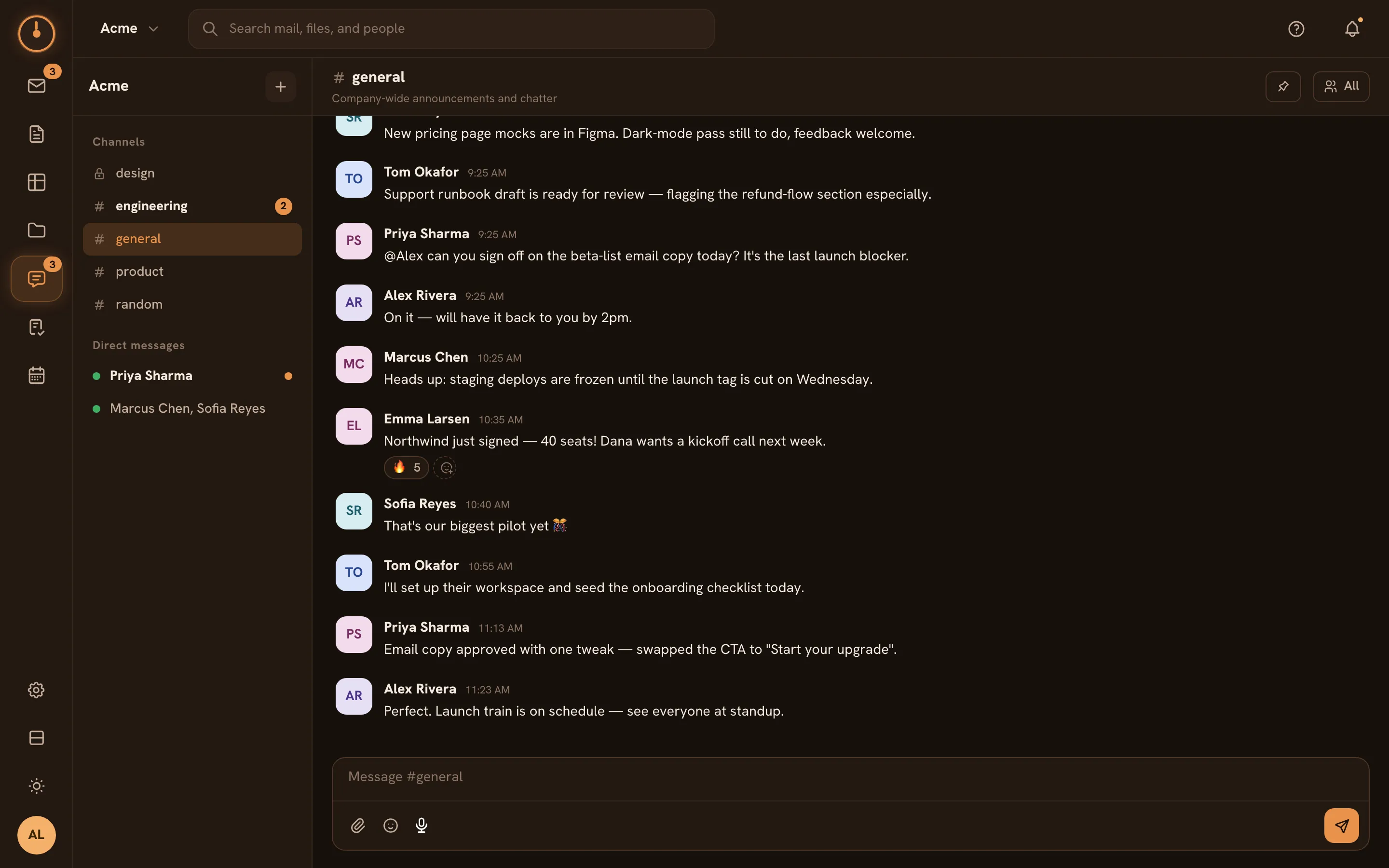
Task: Toggle light theme with the sun icon
Action: 36,786
